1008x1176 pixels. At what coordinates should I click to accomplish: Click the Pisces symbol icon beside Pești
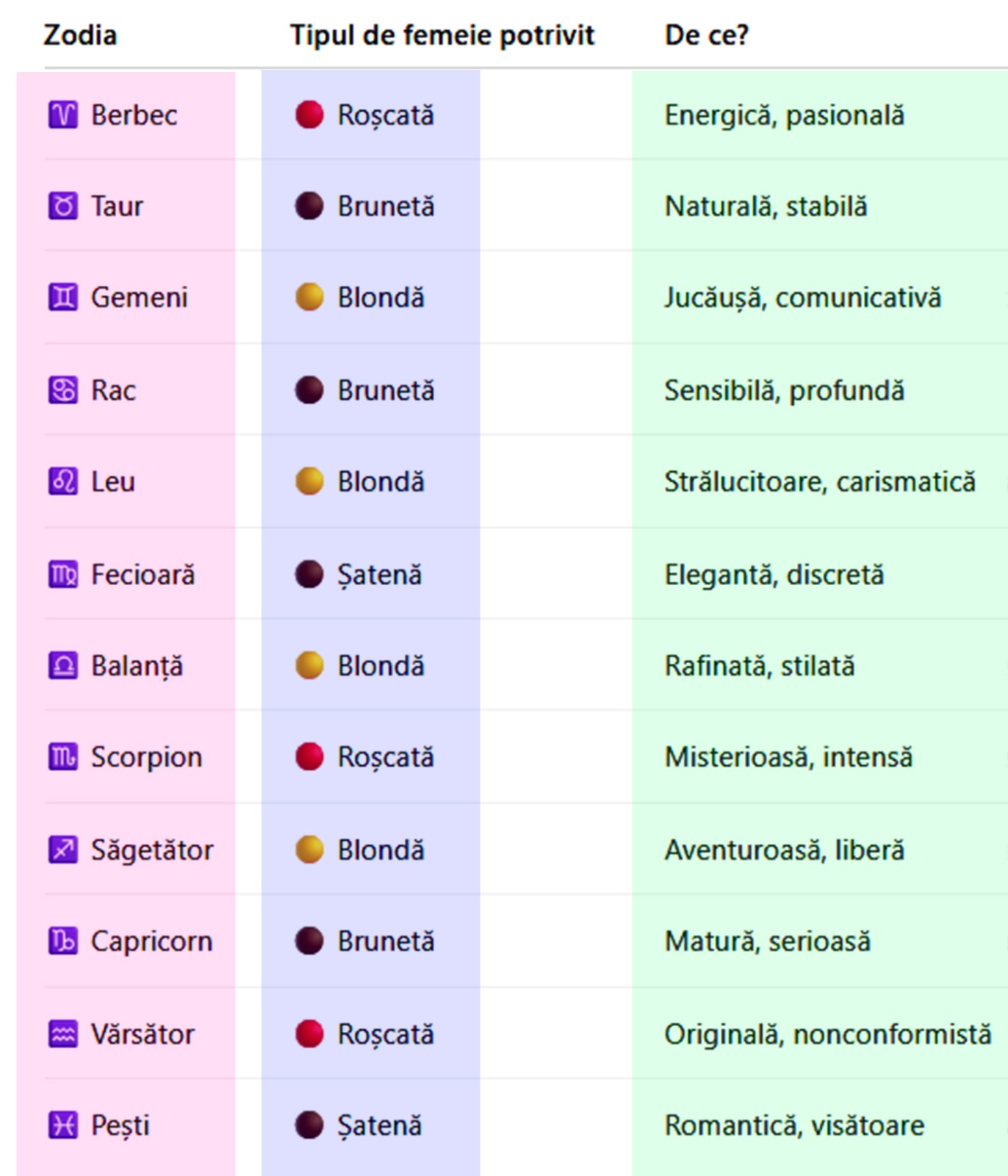coord(62,1125)
